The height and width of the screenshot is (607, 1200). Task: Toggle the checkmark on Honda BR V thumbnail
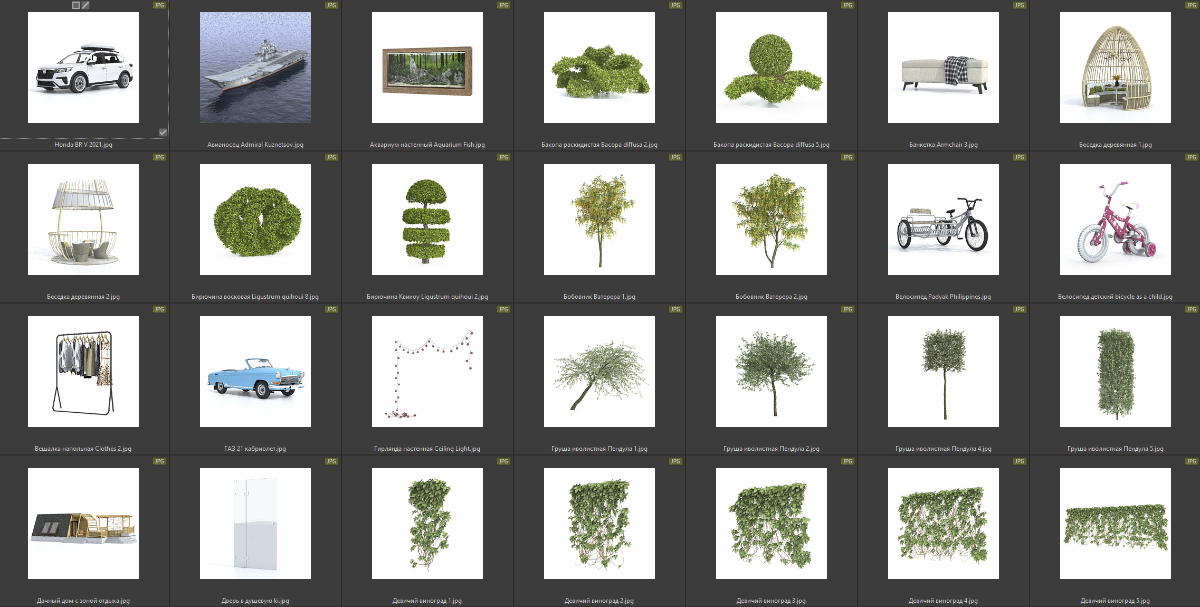163,131
